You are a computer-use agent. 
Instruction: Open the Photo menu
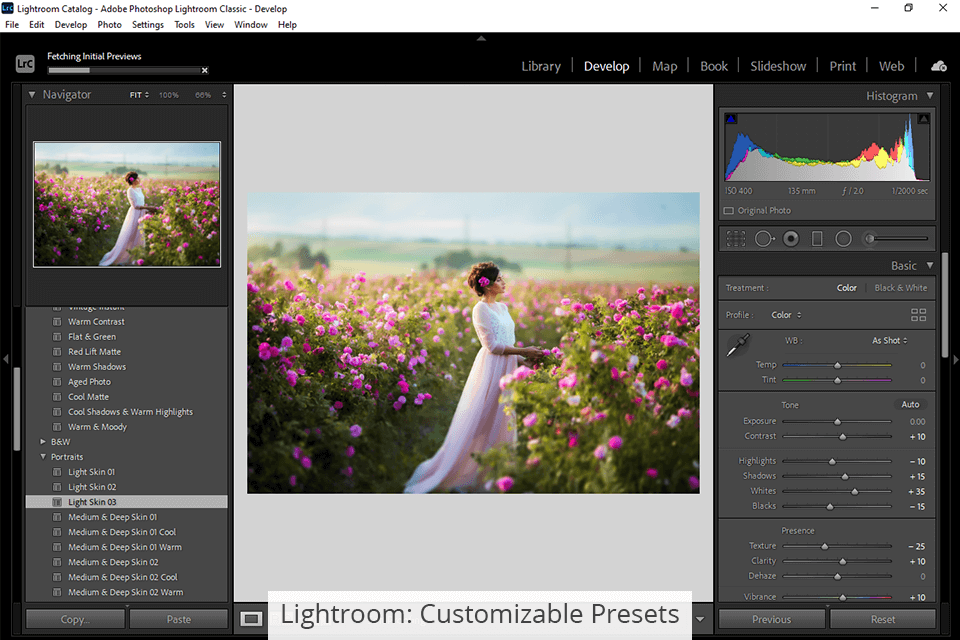click(109, 24)
